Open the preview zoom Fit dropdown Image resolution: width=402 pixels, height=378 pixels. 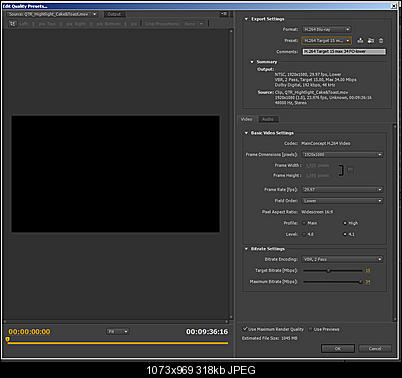click(117, 331)
